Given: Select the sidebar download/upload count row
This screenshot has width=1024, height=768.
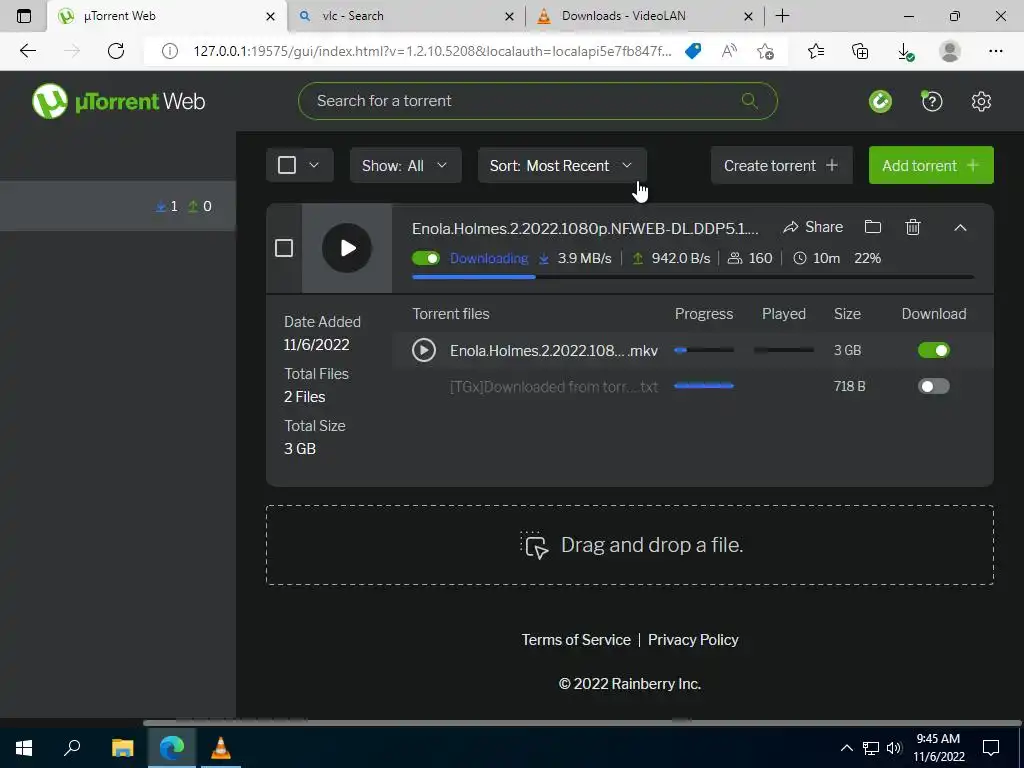Looking at the screenshot, I should pos(118,206).
